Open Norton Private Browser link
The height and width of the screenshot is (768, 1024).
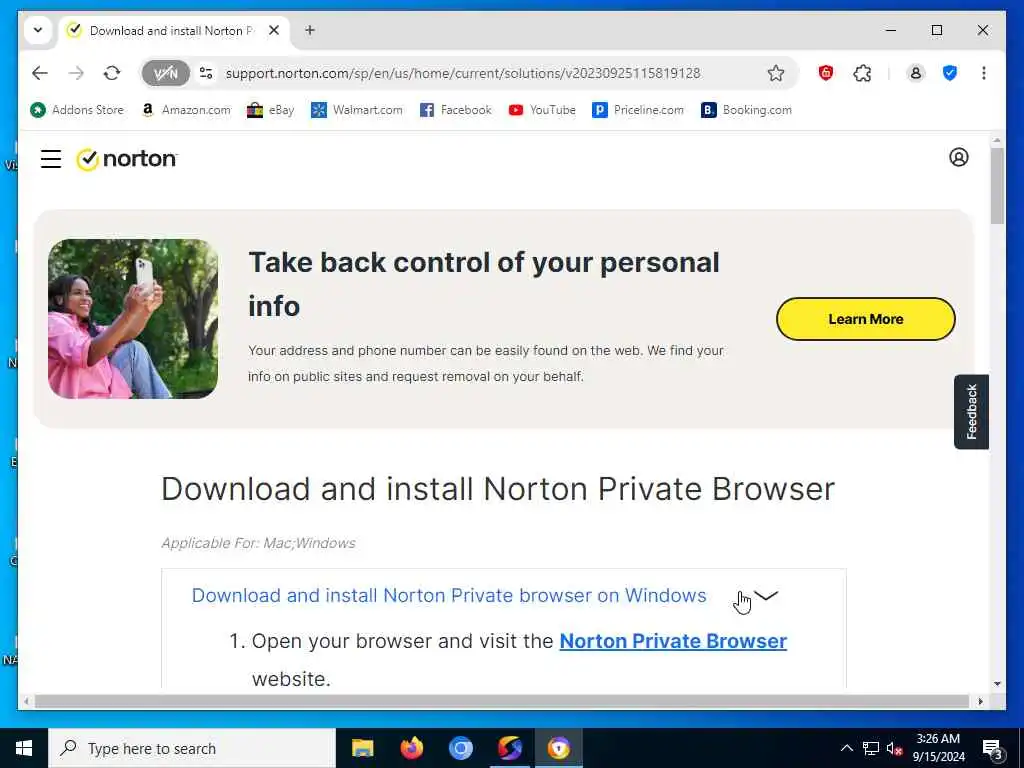coord(673,641)
